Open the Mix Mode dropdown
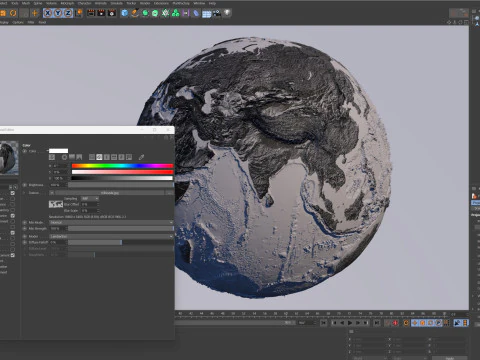Screen dimensions: 480x360 (x=111, y=222)
